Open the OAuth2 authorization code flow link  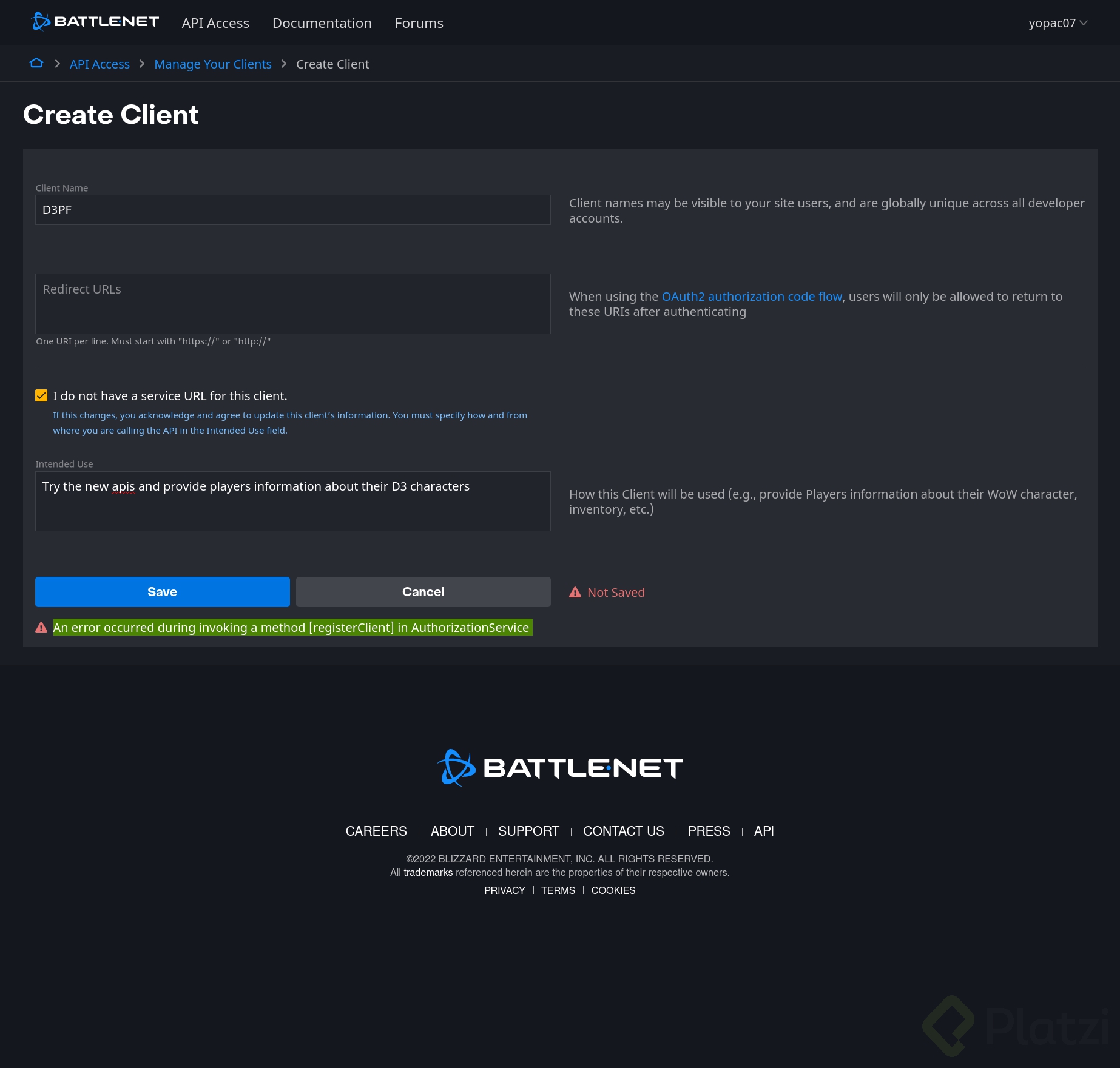752,297
